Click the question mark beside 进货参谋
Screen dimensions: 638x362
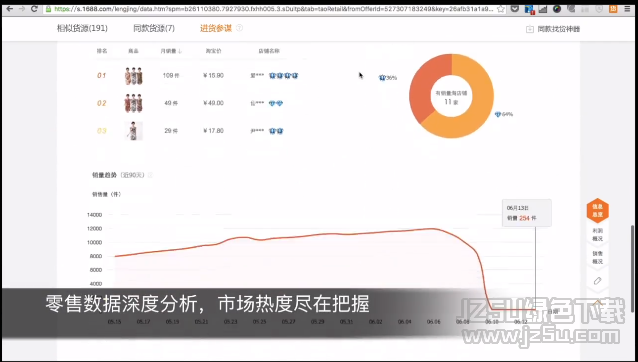click(x=240, y=28)
